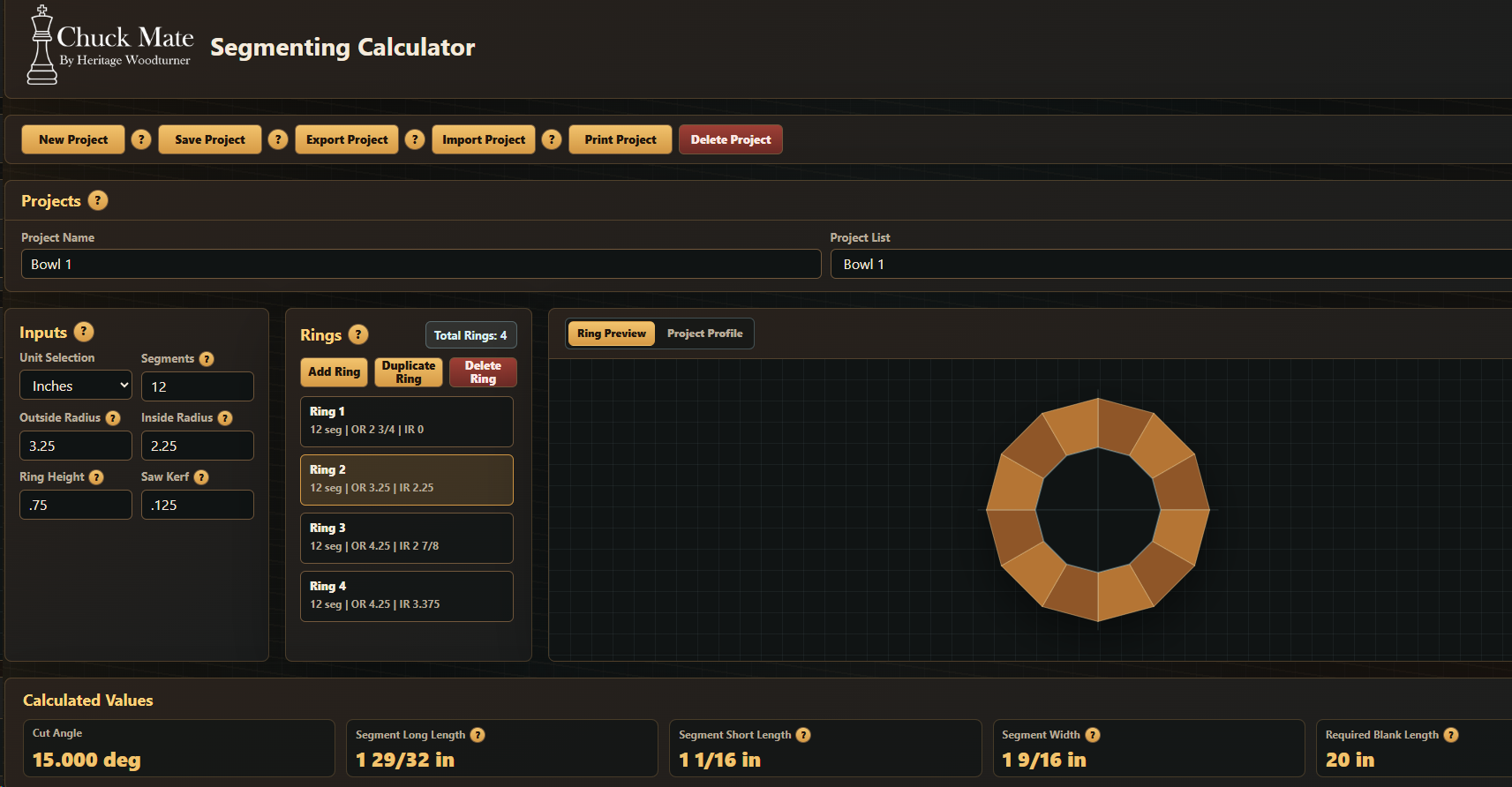Click the 1 9/16 in value
The width and height of the screenshot is (1512, 787).
coord(1044,760)
